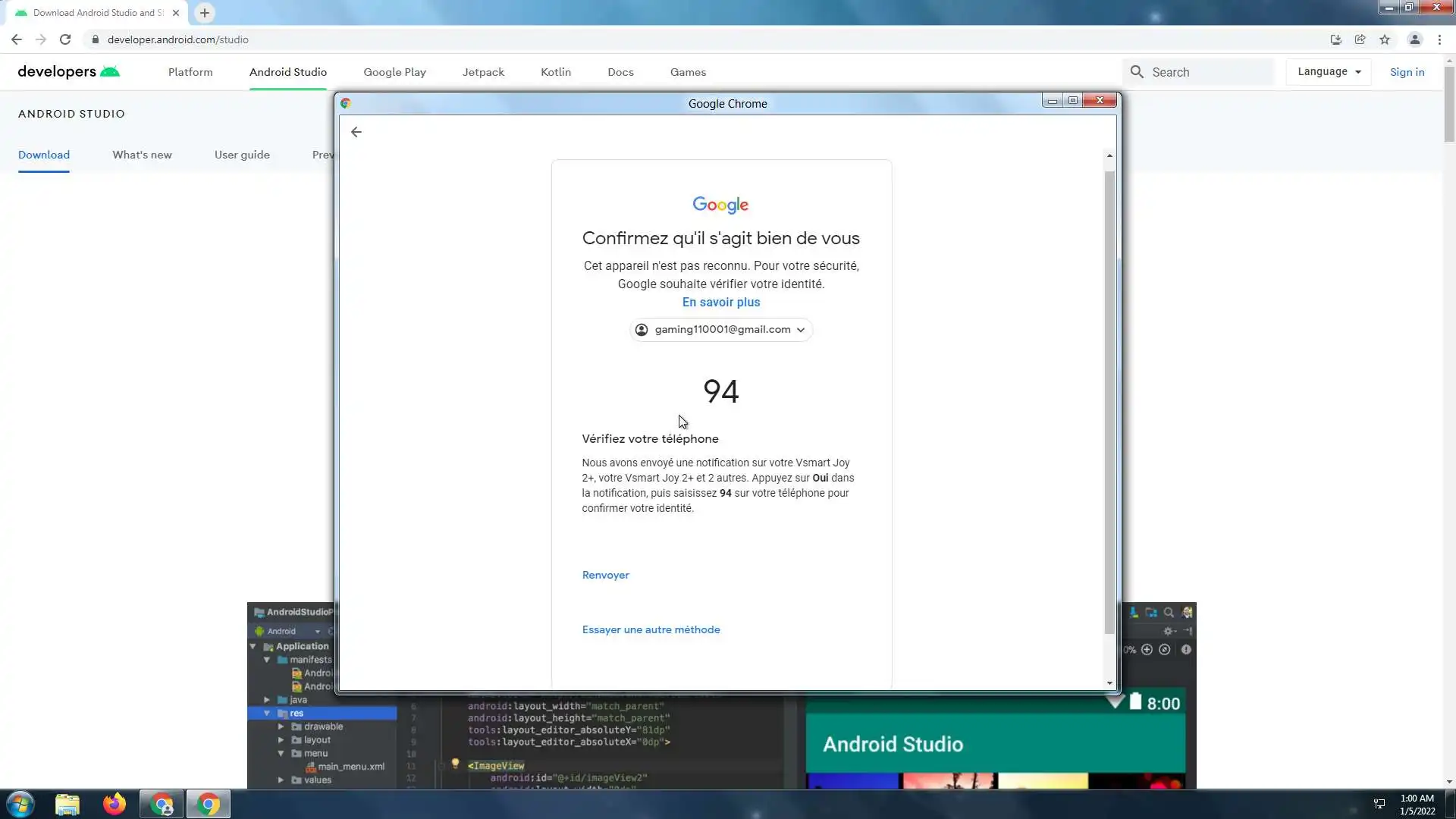The height and width of the screenshot is (819, 1456).
Task: Click the popup's vertical scrollbar
Action: [1109, 402]
